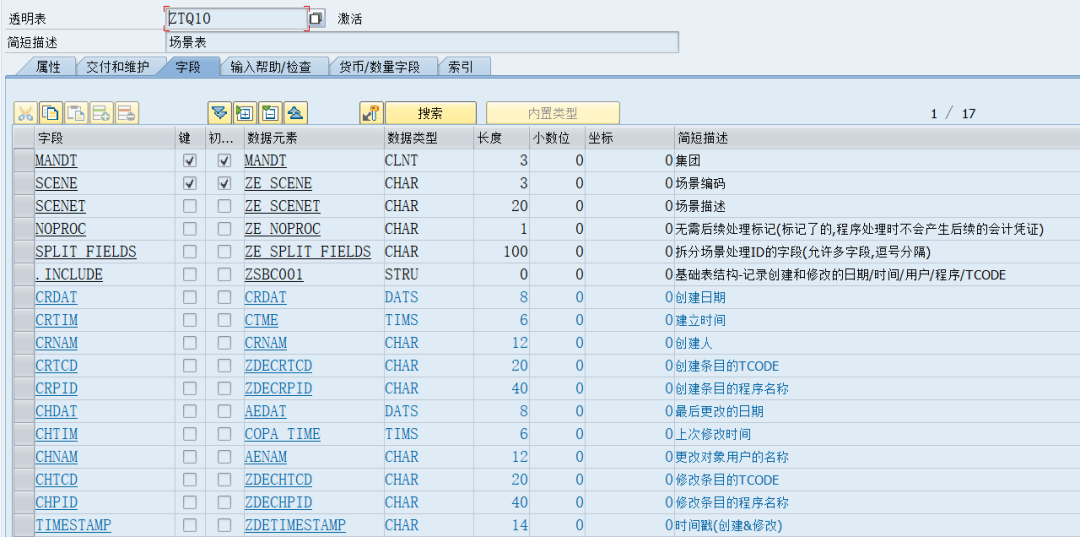Switch to the 属性 tab
Image resolution: width=1080 pixels, height=537 pixels.
pos(48,67)
